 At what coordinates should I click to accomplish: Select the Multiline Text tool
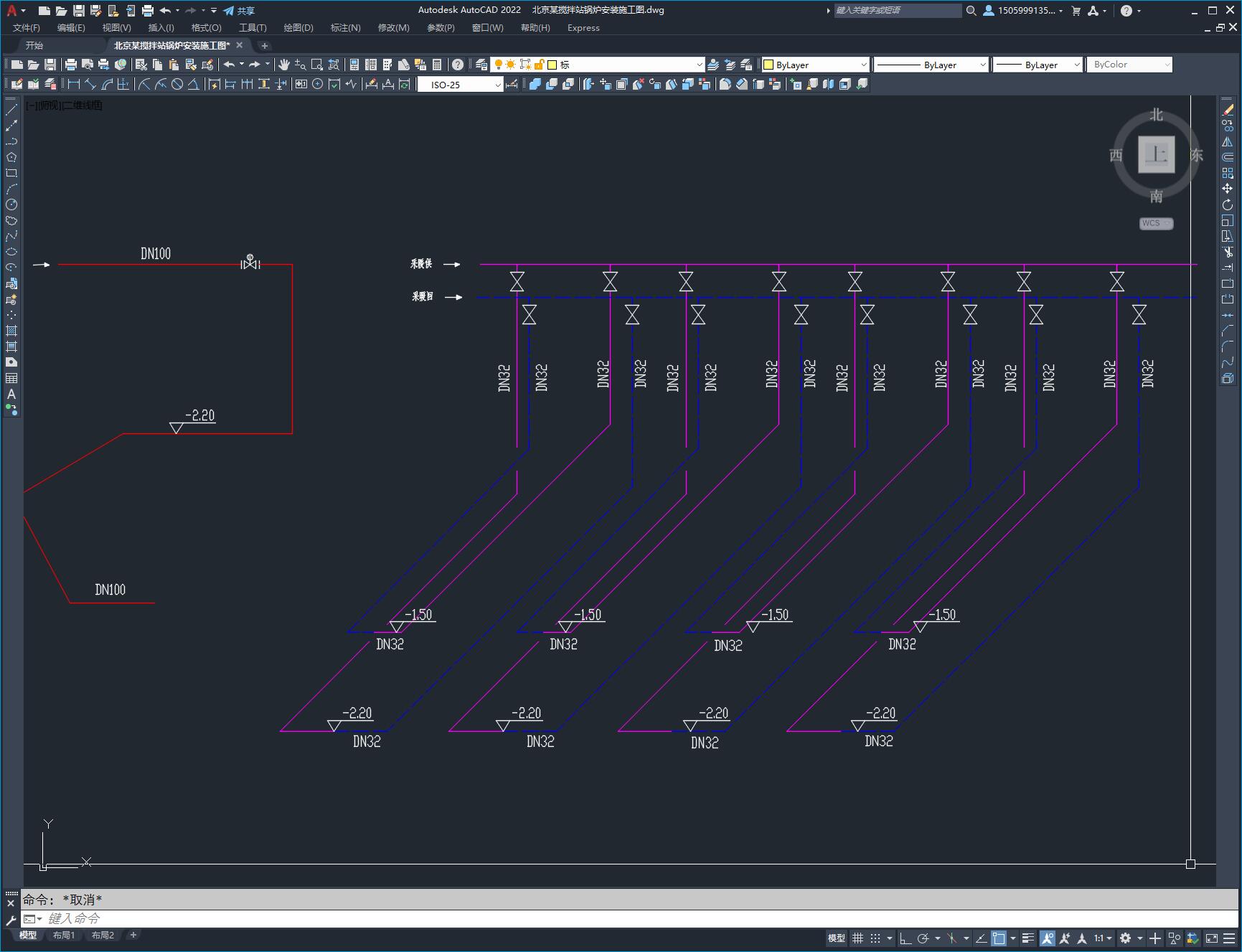[x=11, y=394]
